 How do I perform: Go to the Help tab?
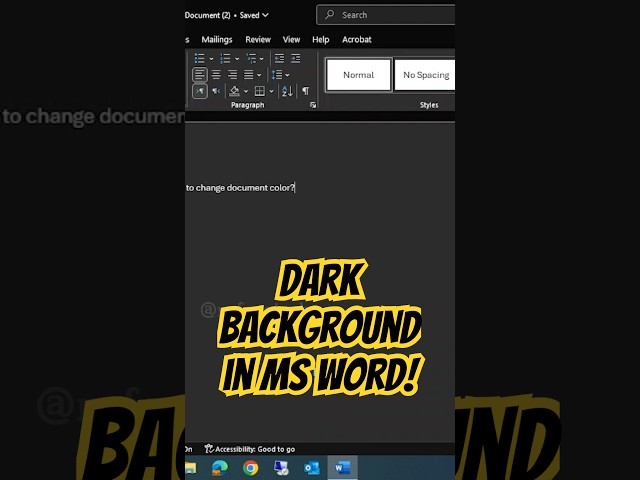[x=321, y=40]
